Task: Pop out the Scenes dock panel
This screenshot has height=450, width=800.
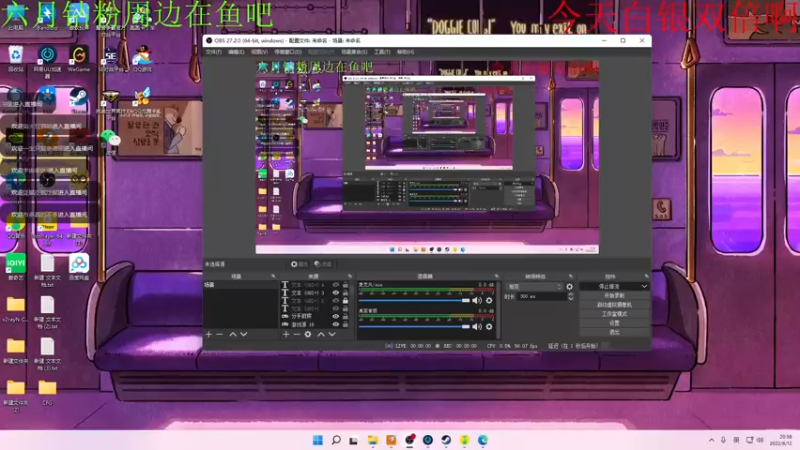Action: point(273,276)
